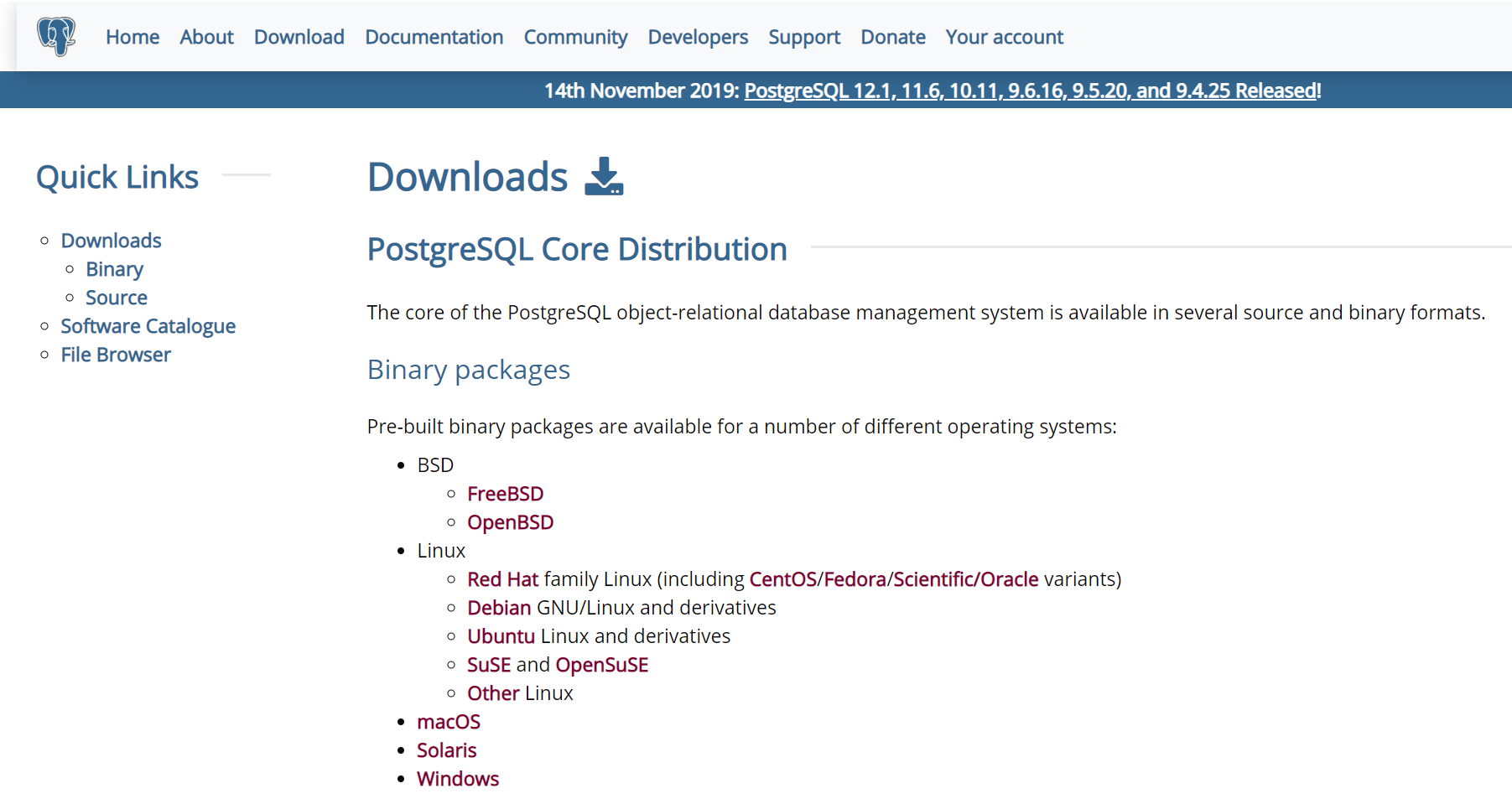This screenshot has width=1512, height=804.
Task: Open the Ubuntu link
Action: pyautogui.click(x=501, y=636)
